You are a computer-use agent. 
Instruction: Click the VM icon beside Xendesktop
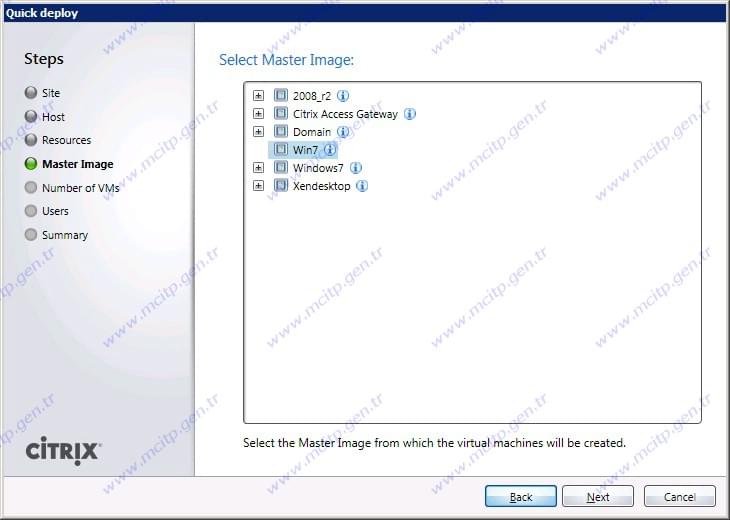click(281, 186)
